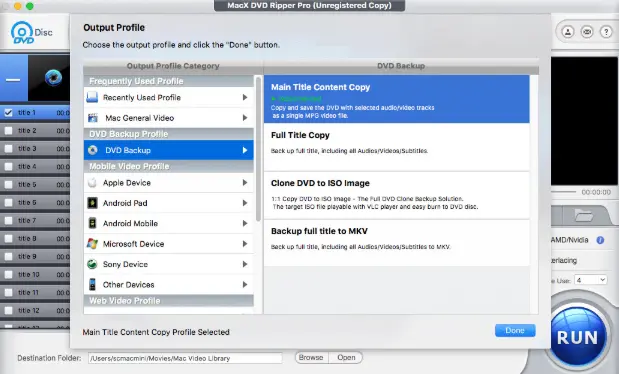Click the Destination Folder path field
The image size is (619, 374).
point(185,359)
